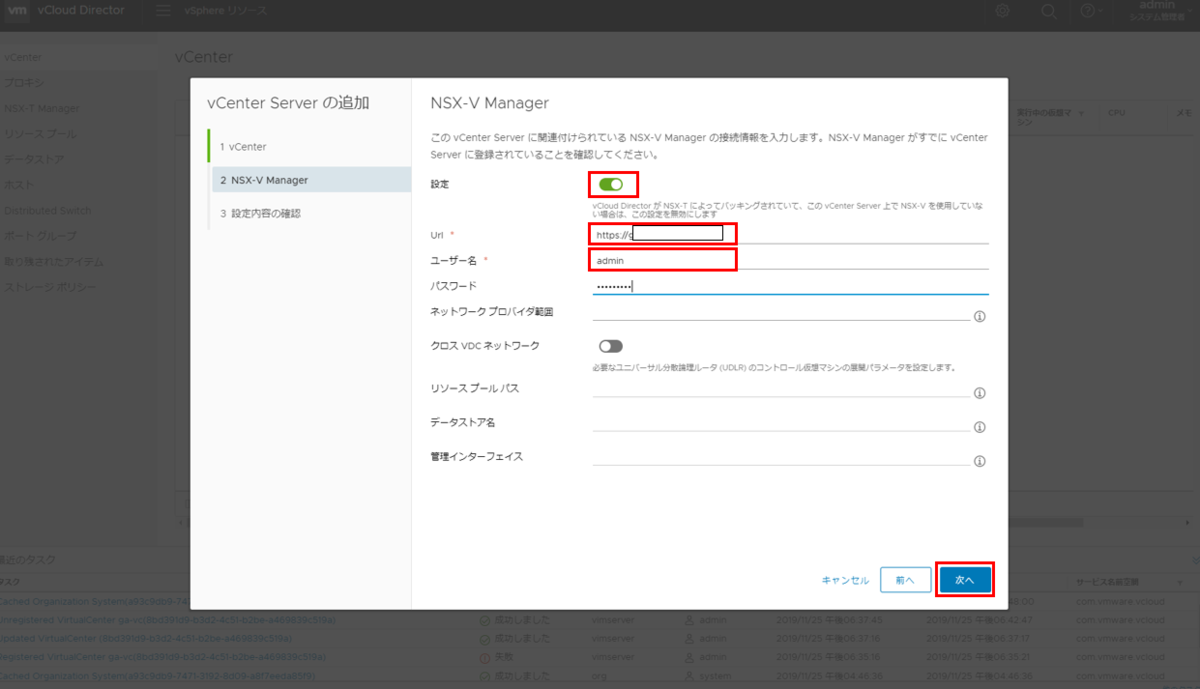Image resolution: width=1200 pixels, height=689 pixels.
Task: Enable the クロス VDC ネットワーク toggle
Action: coord(610,346)
